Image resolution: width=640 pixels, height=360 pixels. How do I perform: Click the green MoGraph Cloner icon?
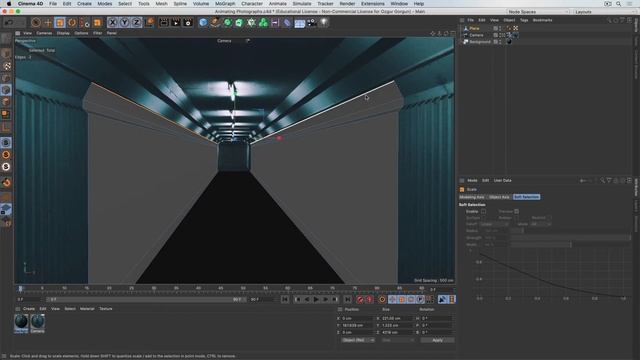tap(263, 22)
